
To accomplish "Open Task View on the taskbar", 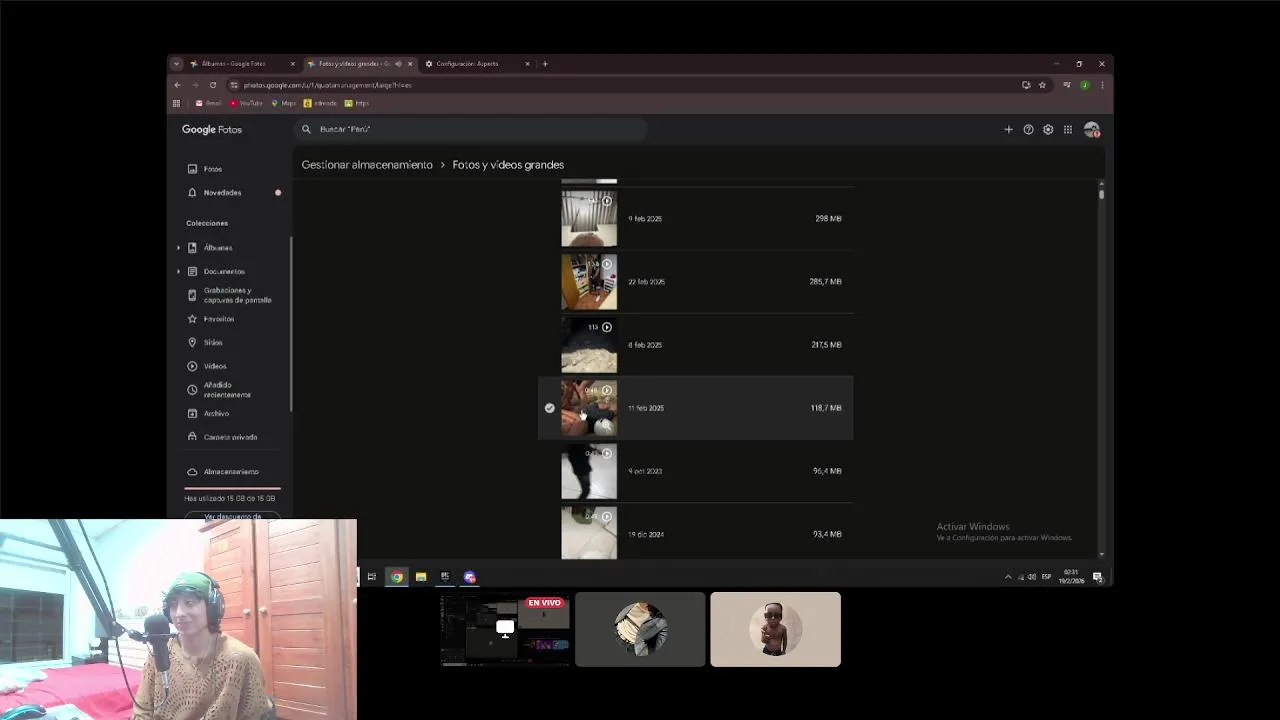I will (x=371, y=577).
